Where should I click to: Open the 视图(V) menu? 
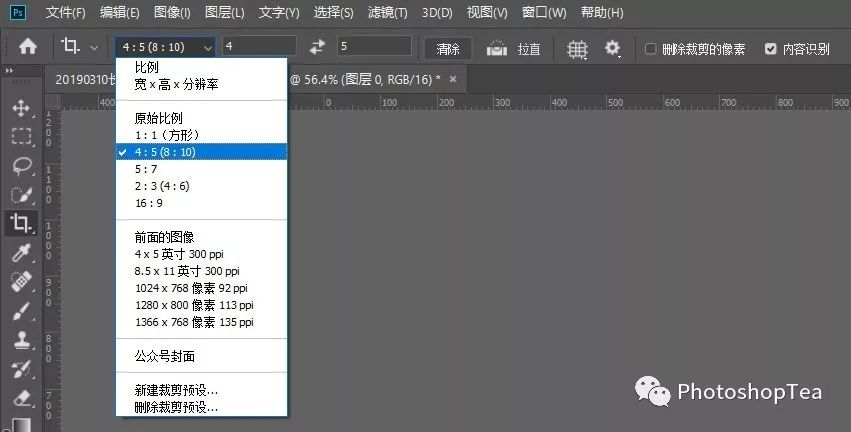487,12
